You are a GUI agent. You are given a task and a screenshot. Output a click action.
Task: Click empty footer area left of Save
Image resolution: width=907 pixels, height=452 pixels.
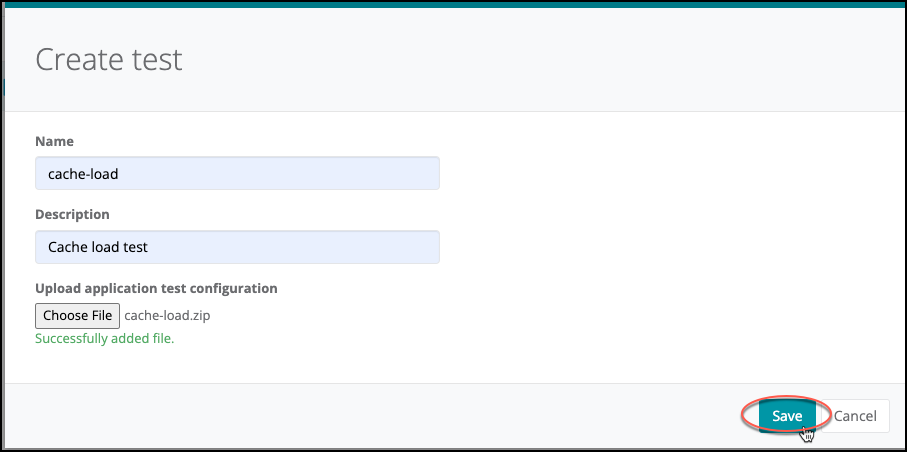tap(400, 416)
